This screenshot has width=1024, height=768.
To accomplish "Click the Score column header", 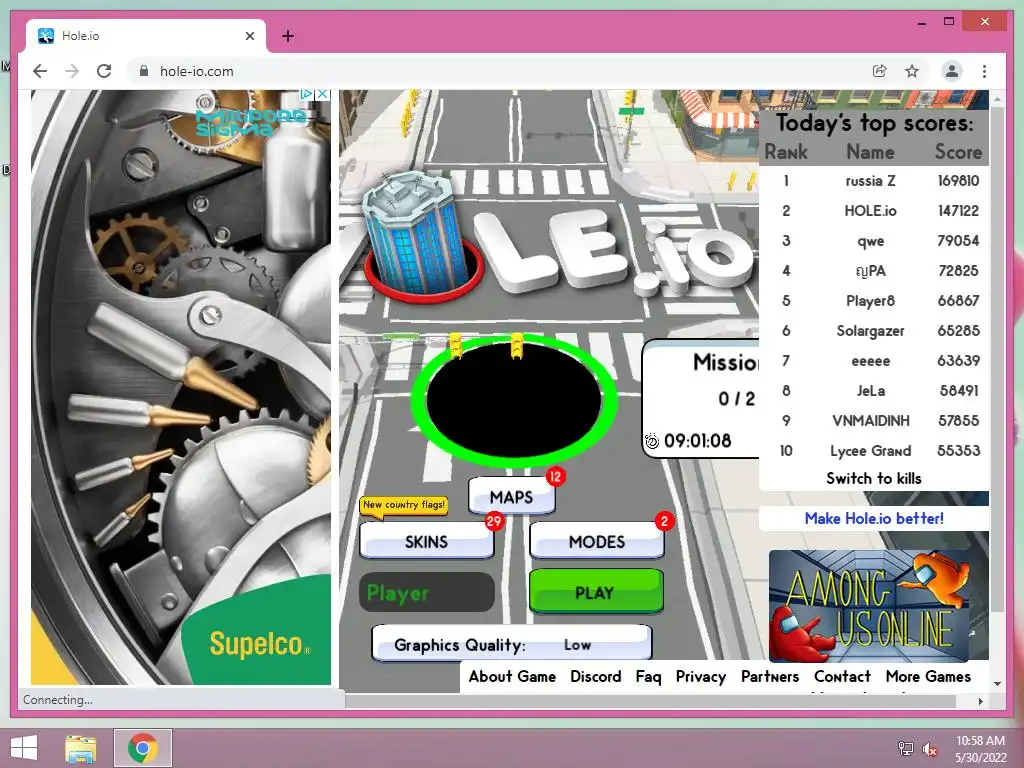I will coord(958,152).
